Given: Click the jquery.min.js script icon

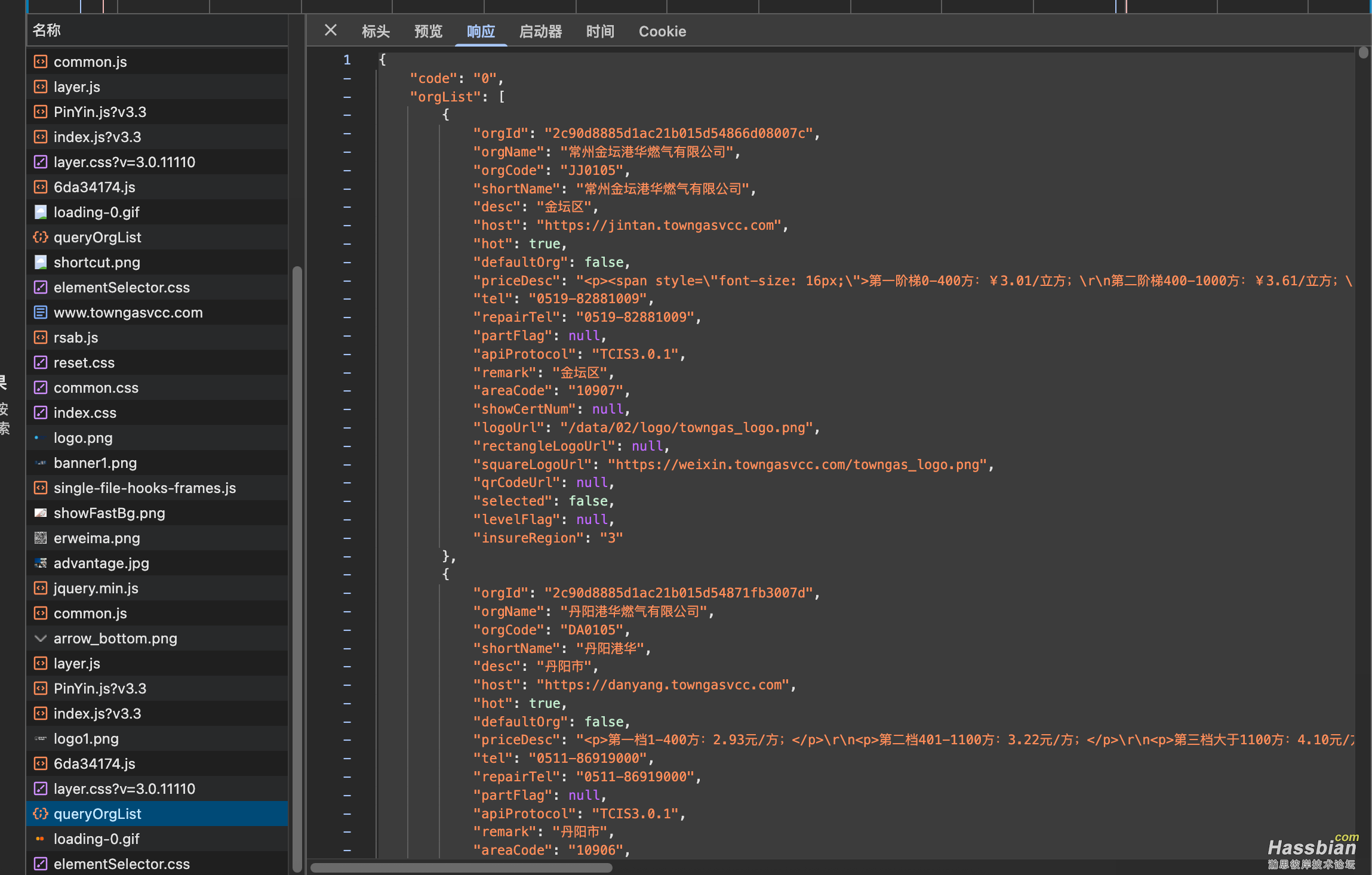Looking at the screenshot, I should (x=41, y=588).
